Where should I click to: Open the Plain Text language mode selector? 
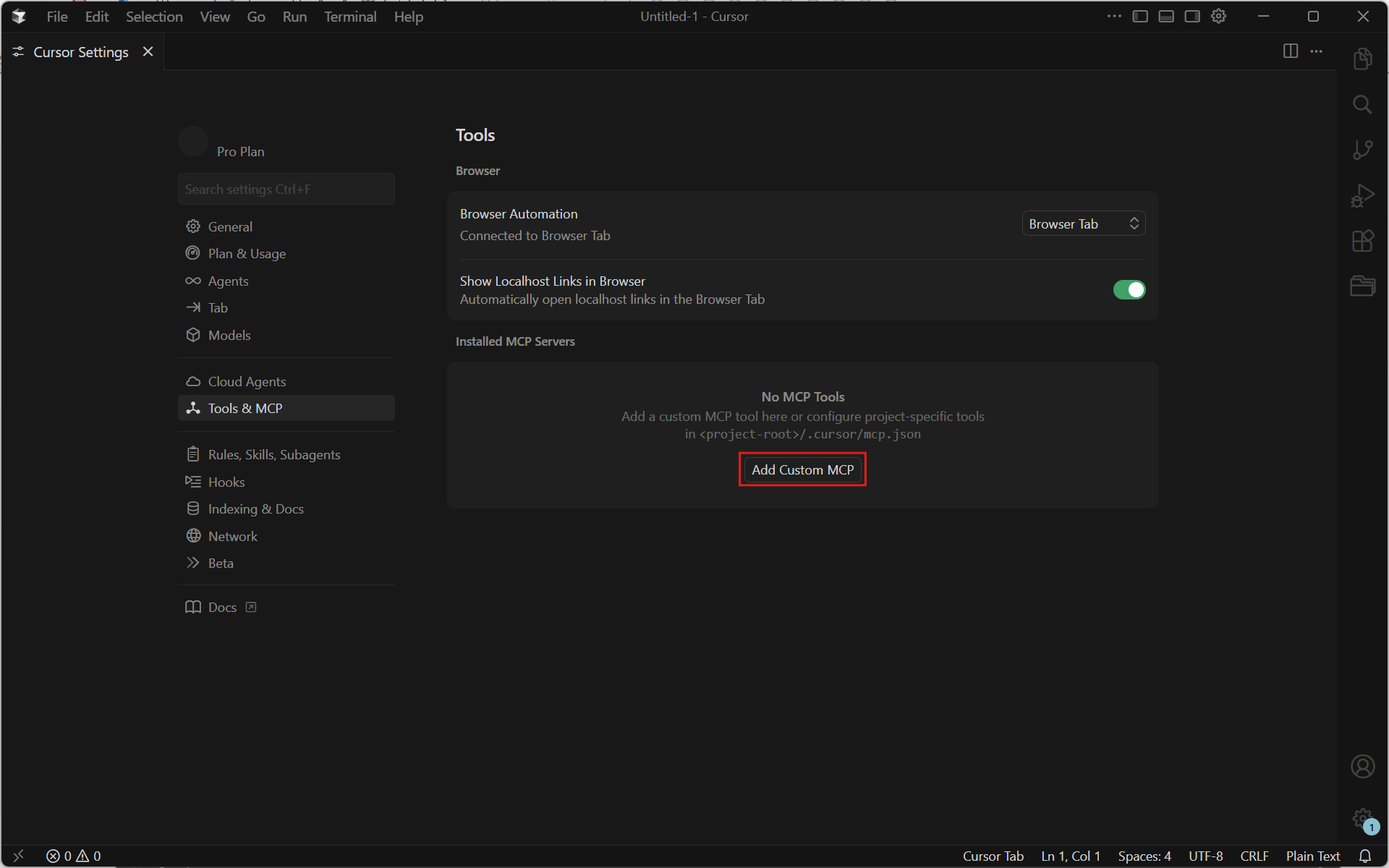coord(1312,856)
